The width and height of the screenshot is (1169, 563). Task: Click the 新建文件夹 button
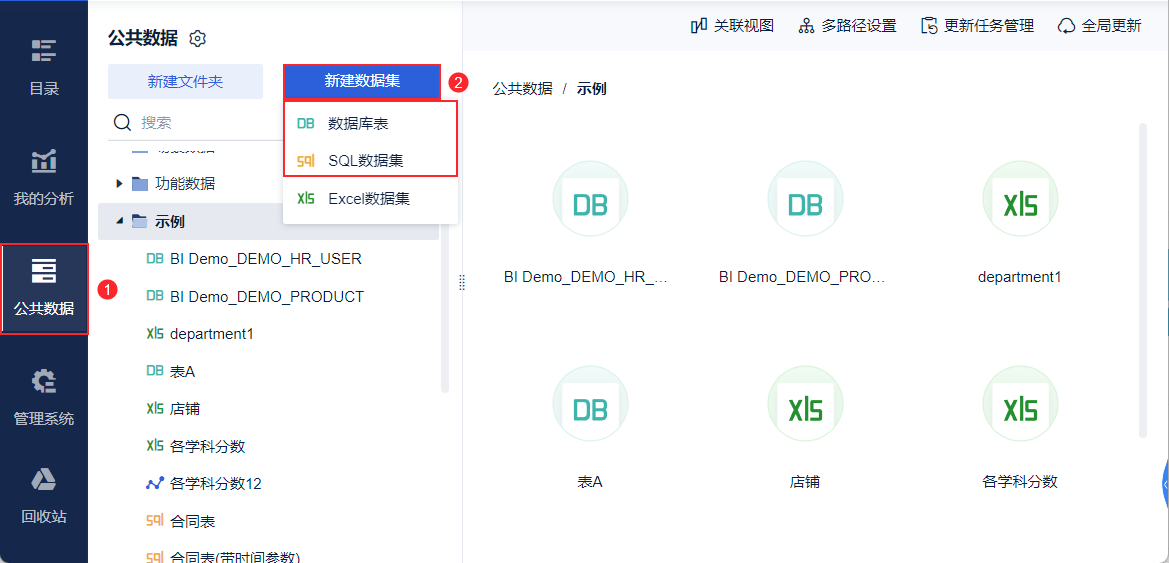click(185, 82)
